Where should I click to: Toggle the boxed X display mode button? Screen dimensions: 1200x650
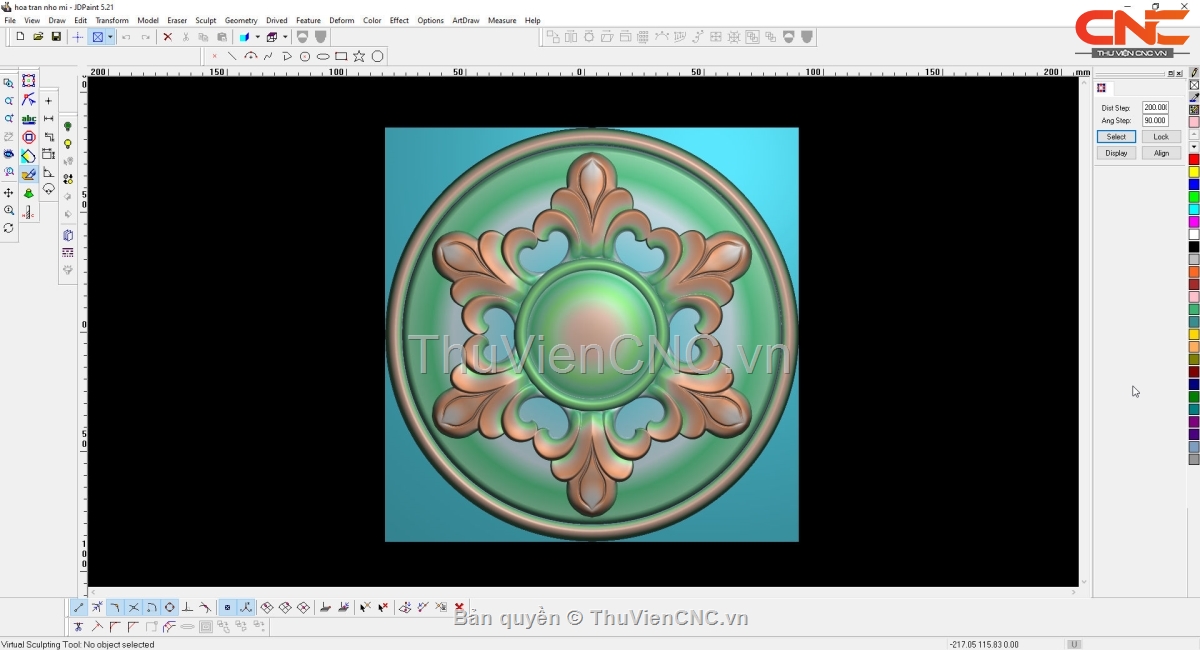tap(98, 37)
